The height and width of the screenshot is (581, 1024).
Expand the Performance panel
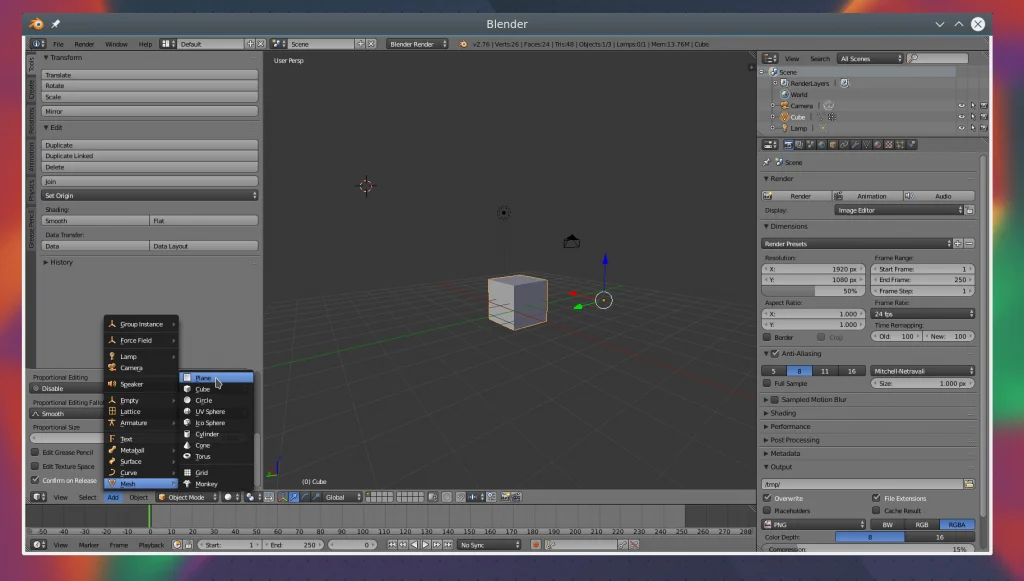(x=790, y=426)
